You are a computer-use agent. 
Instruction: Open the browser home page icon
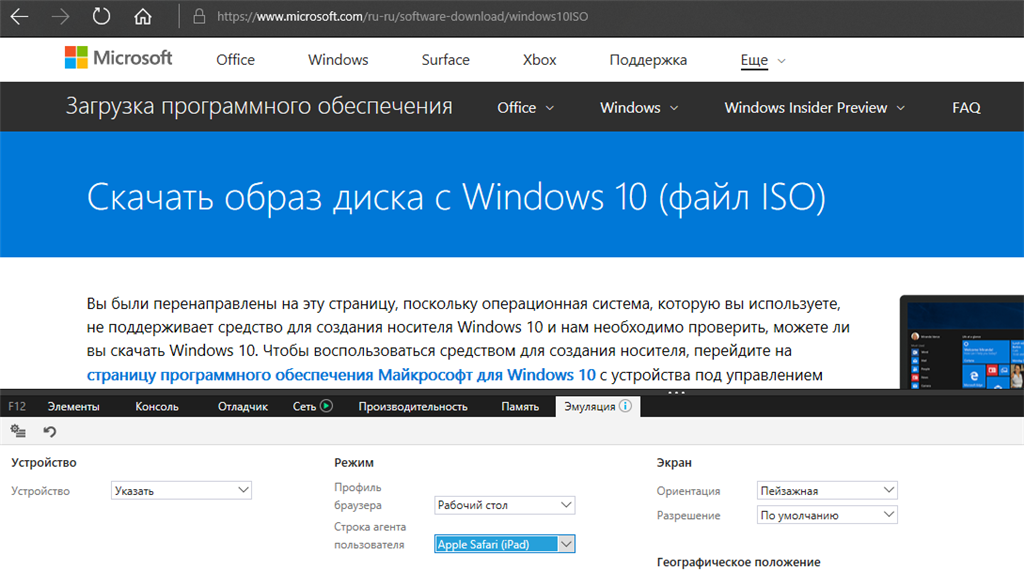coord(142,16)
